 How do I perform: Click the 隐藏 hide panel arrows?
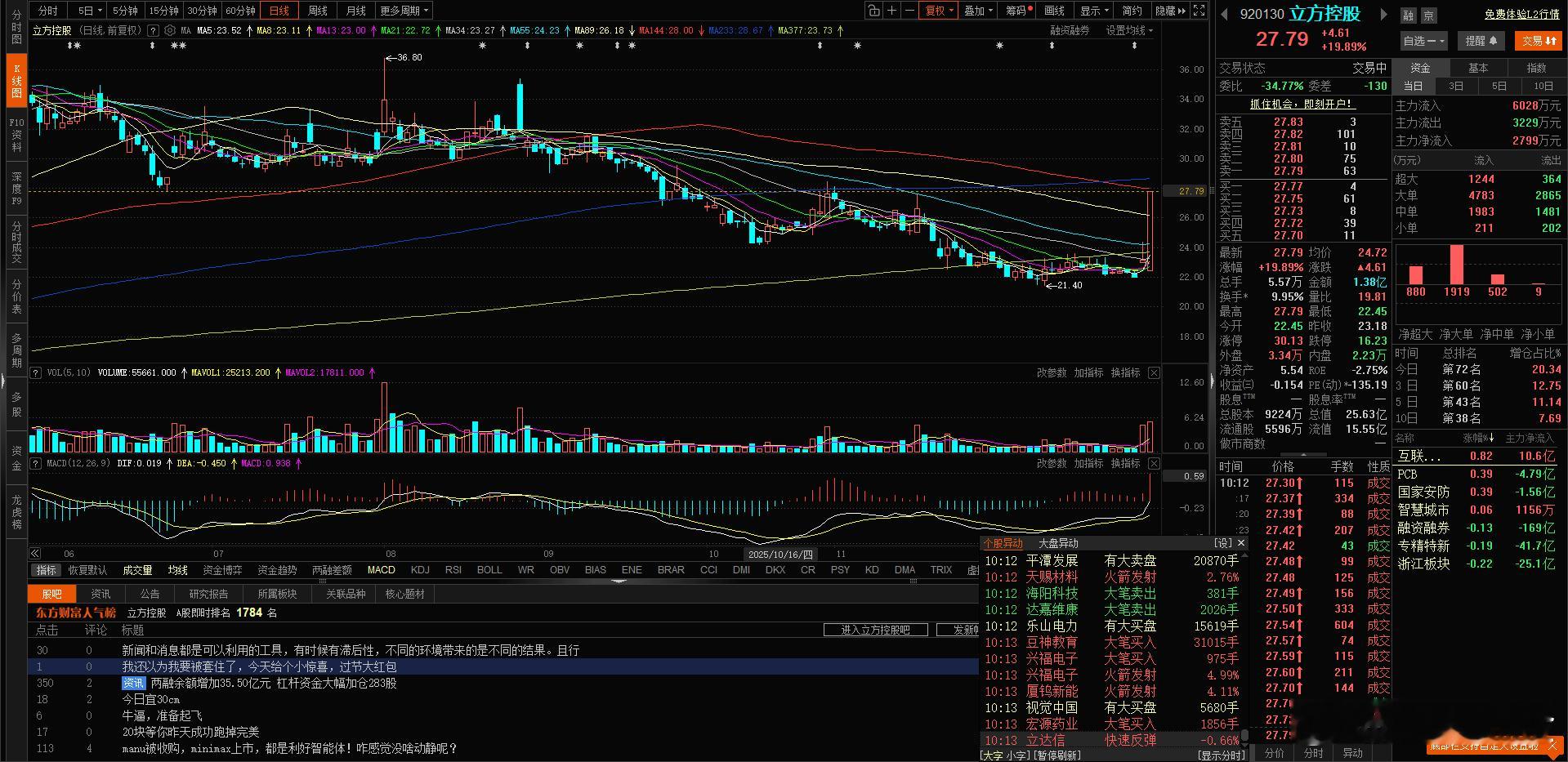tap(1170, 11)
